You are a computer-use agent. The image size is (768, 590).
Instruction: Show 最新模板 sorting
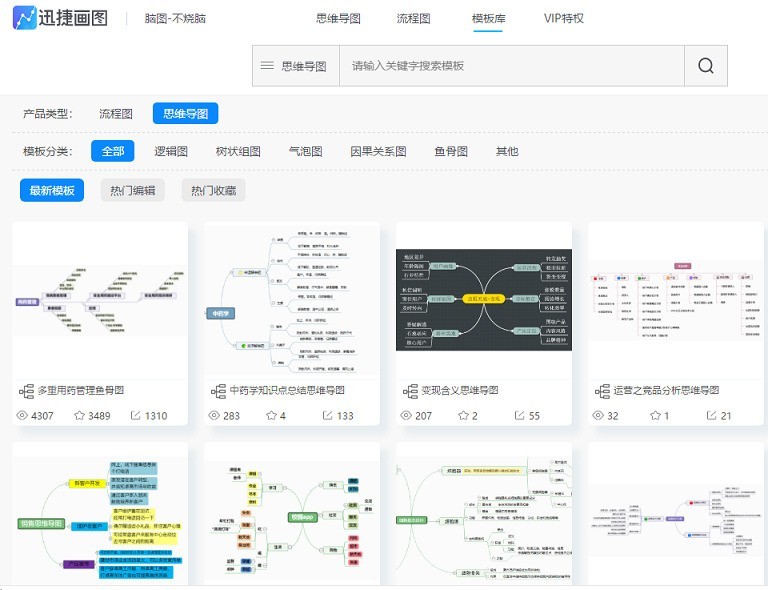coord(52,190)
